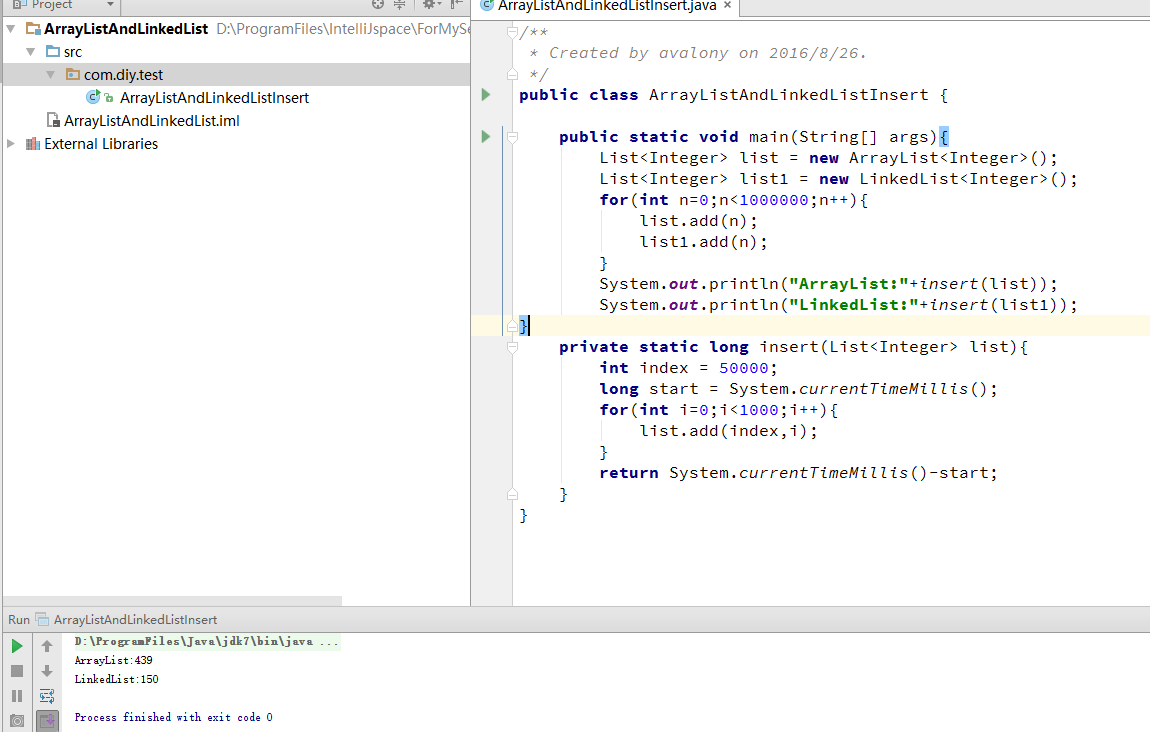Run the class from the gutter arrow beside class declaration
1150x732 pixels.
486,95
